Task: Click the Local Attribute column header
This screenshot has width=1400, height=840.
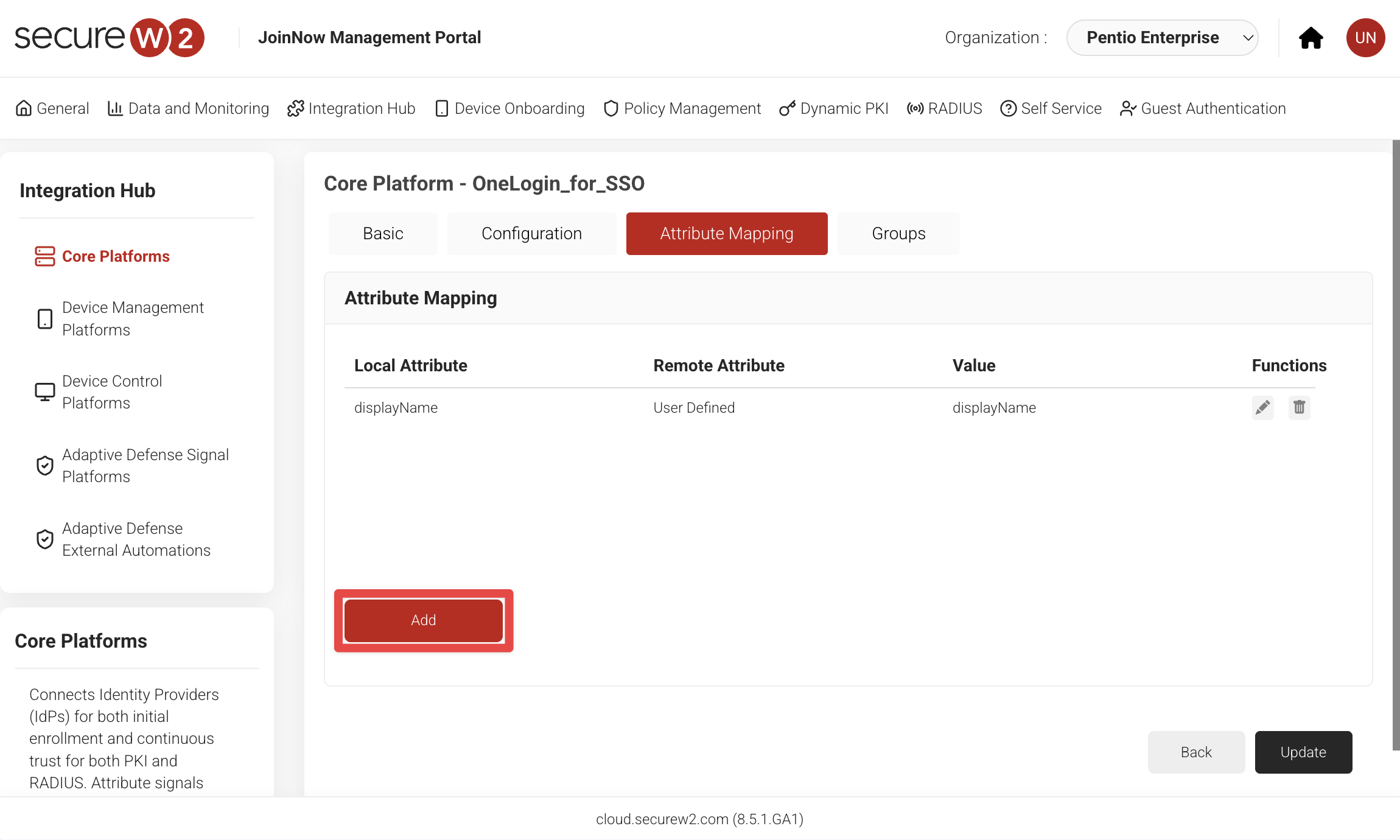Action: pyautogui.click(x=411, y=366)
